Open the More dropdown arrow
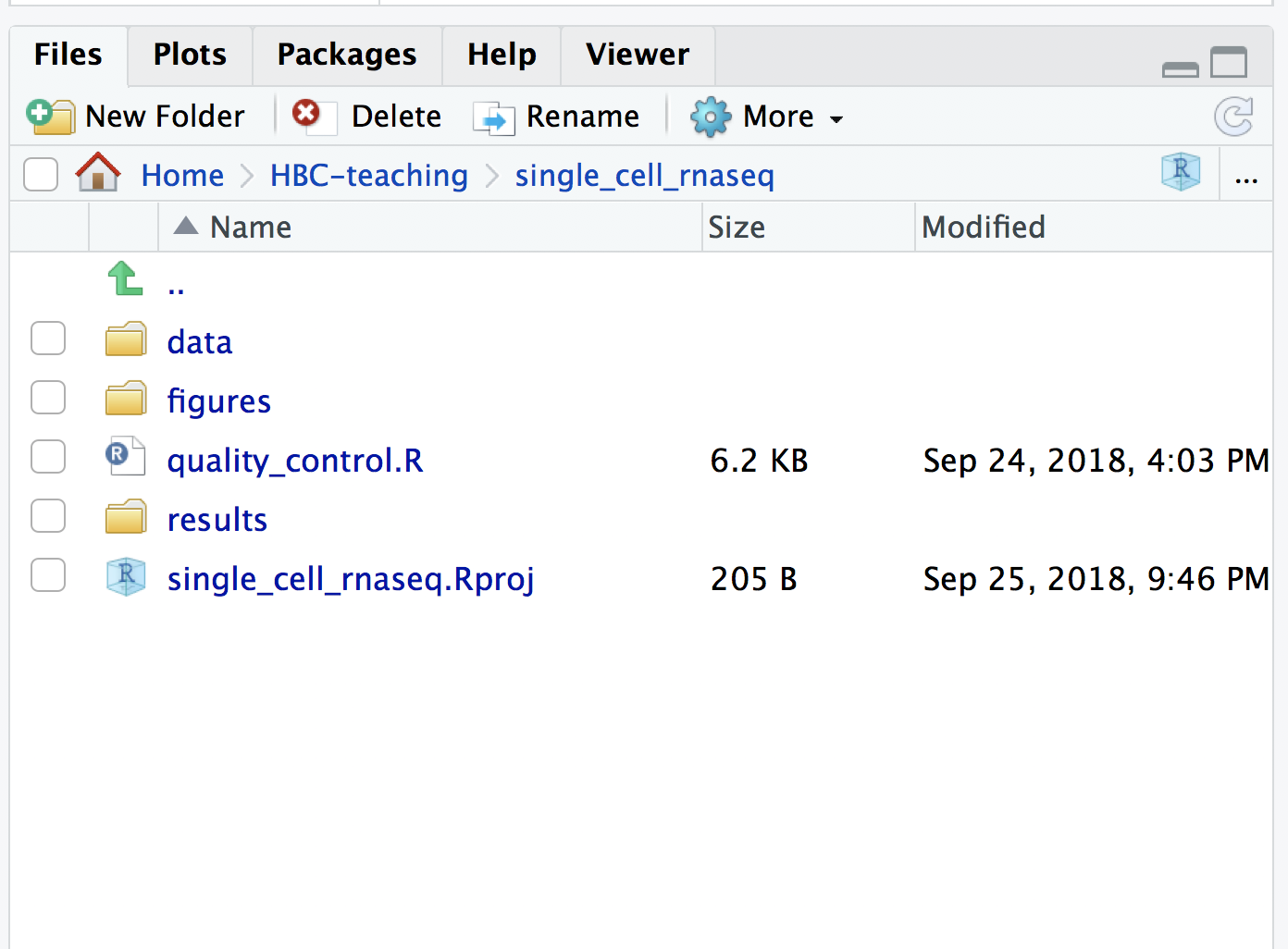Image resolution: width=1288 pixels, height=949 pixels. point(836,119)
